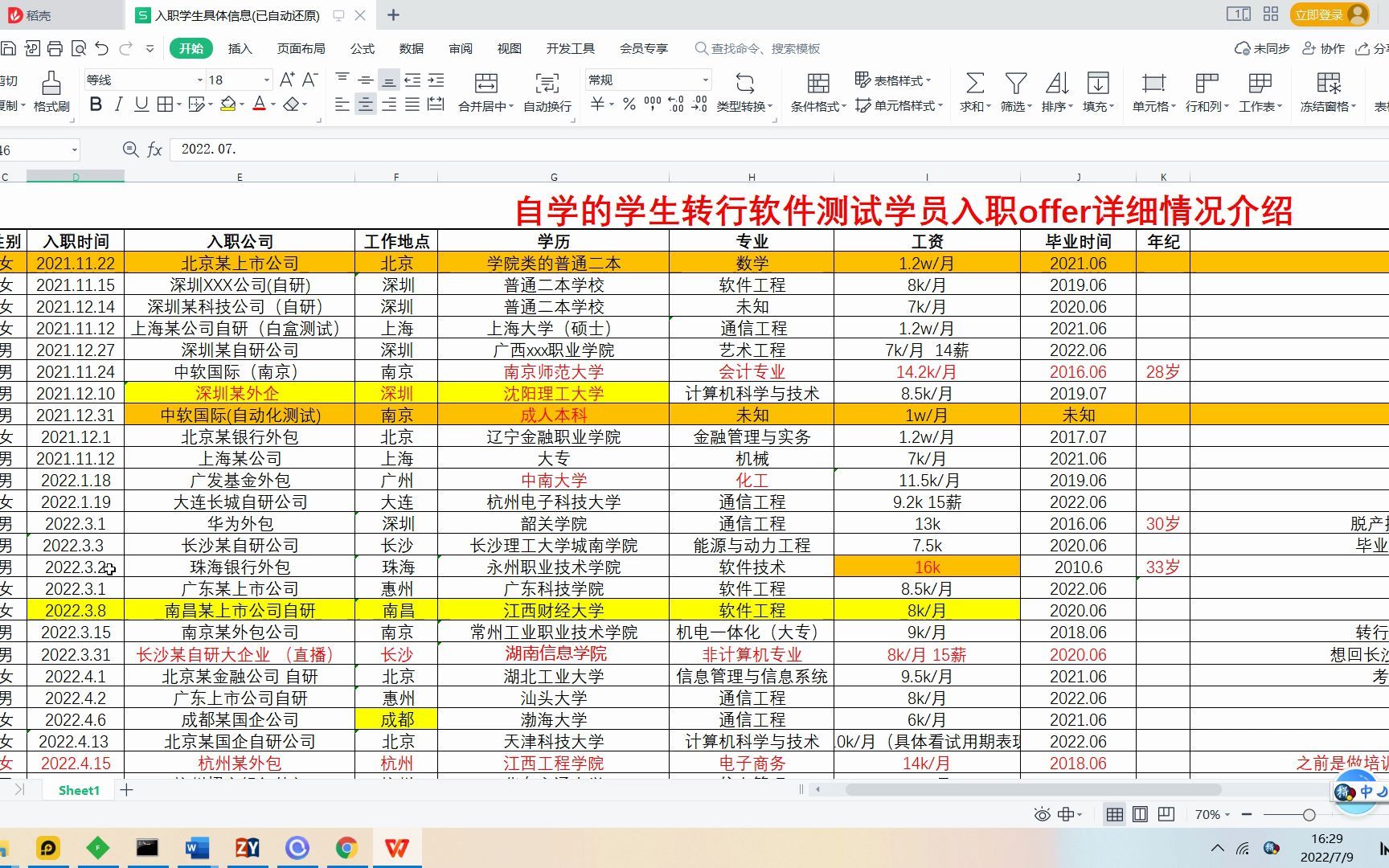Click the decrease indent icon
The height and width of the screenshot is (868, 1389).
412,80
